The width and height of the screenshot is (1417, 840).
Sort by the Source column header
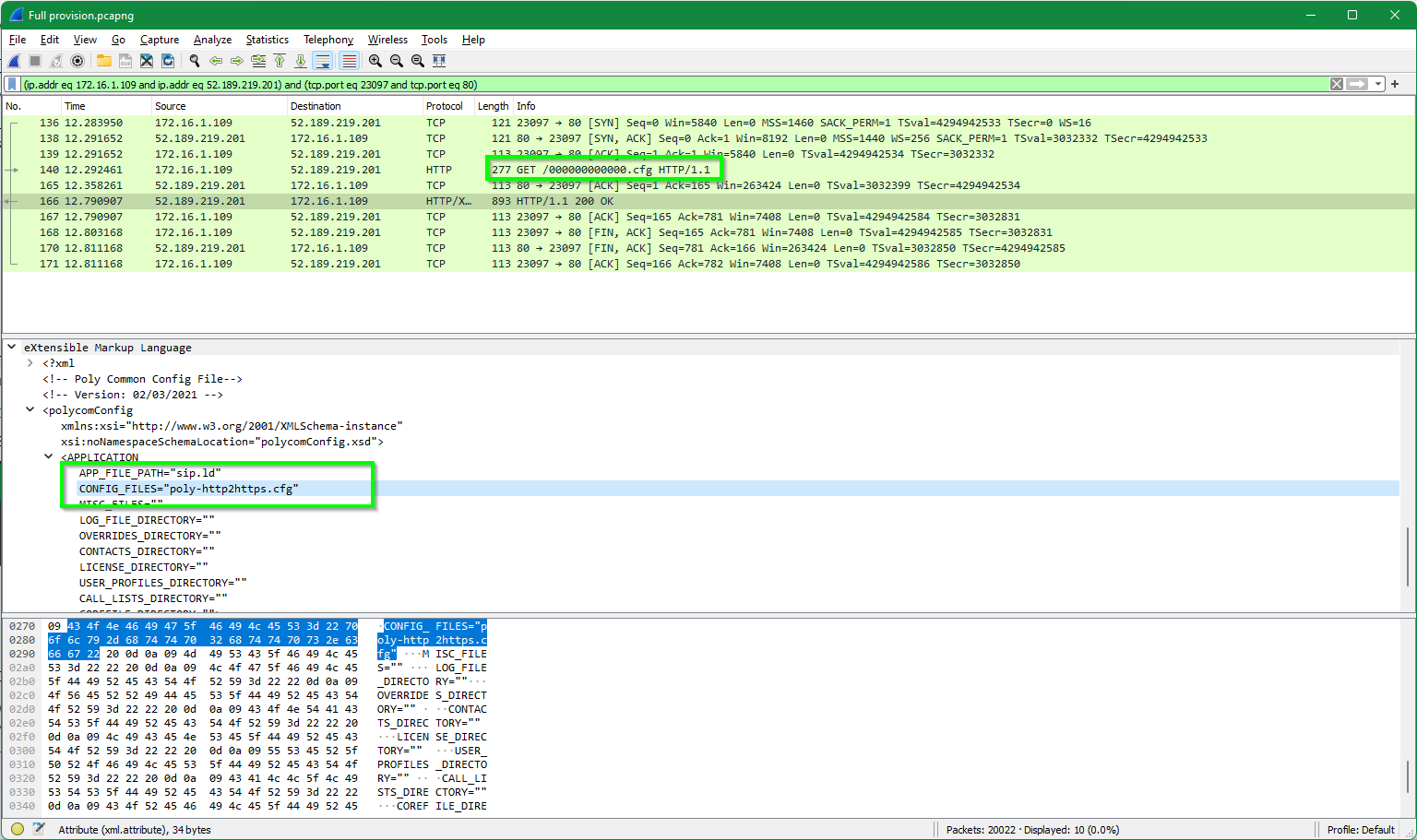pyautogui.click(x=219, y=106)
